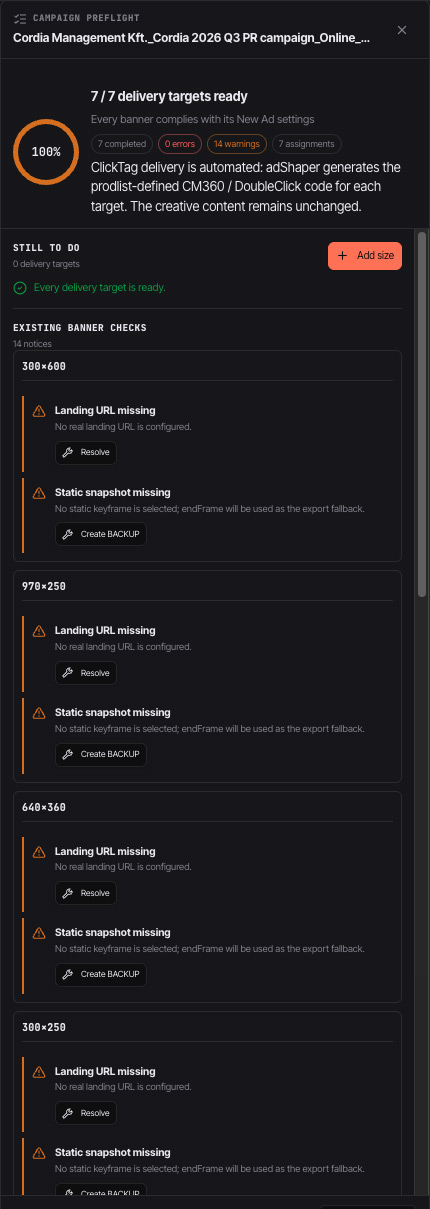
Task: Resolve the 640×360 landing URL issue
Action: pyautogui.click(x=86, y=893)
